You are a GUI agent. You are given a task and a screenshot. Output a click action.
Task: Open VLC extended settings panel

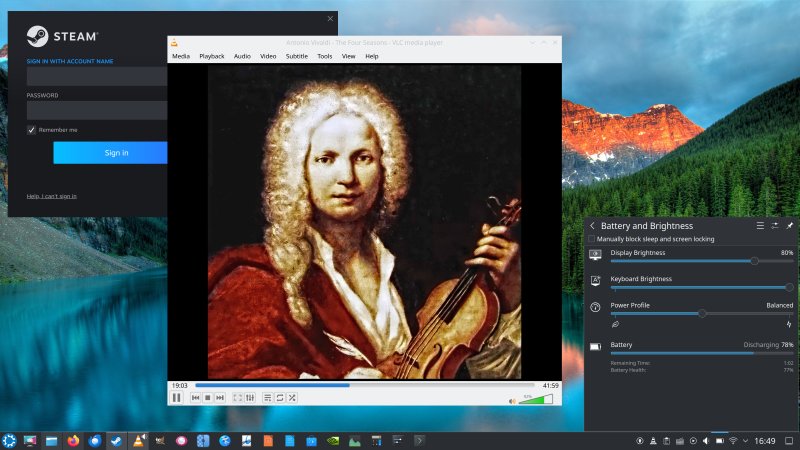click(x=250, y=398)
